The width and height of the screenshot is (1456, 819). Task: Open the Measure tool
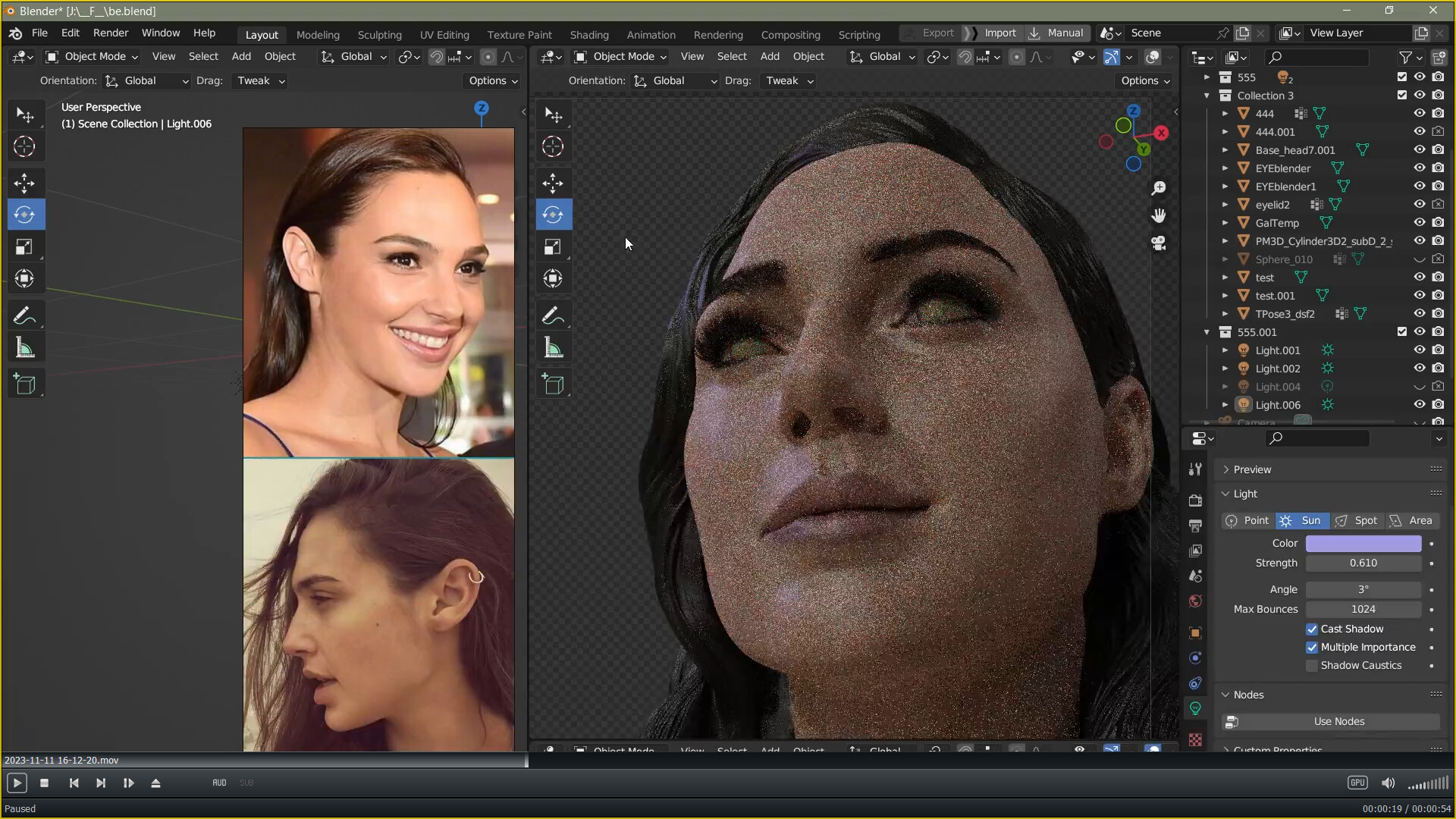(x=25, y=347)
